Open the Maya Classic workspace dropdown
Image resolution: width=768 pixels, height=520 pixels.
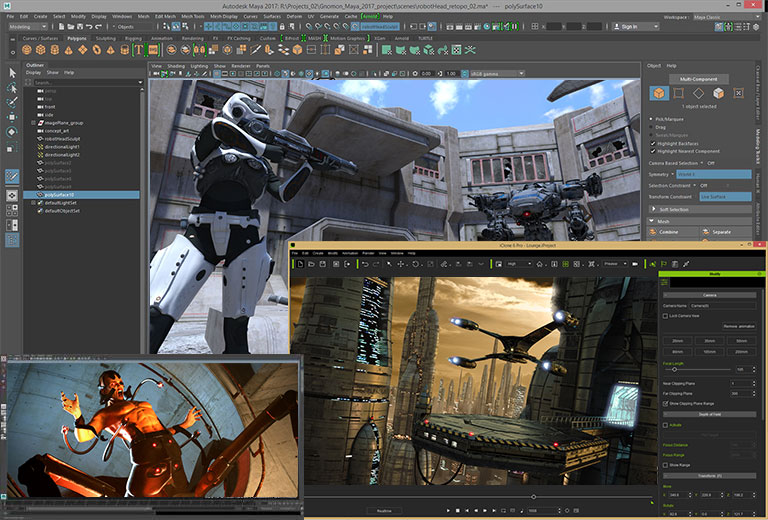[726, 17]
